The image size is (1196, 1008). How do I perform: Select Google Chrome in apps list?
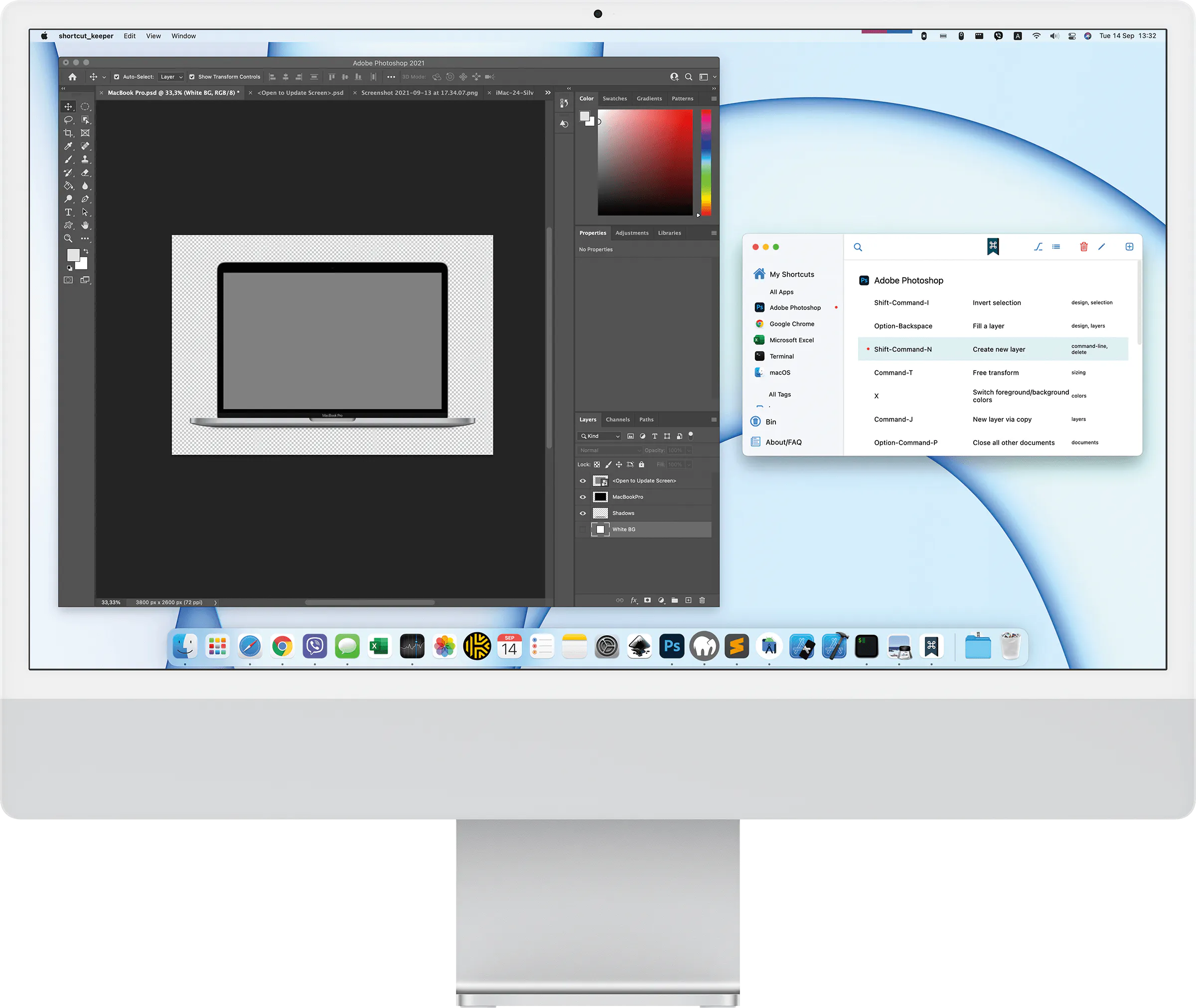[x=792, y=324]
